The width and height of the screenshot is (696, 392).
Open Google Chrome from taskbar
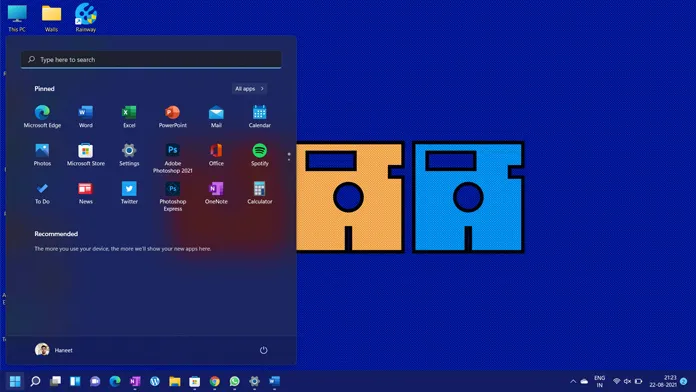pos(214,381)
